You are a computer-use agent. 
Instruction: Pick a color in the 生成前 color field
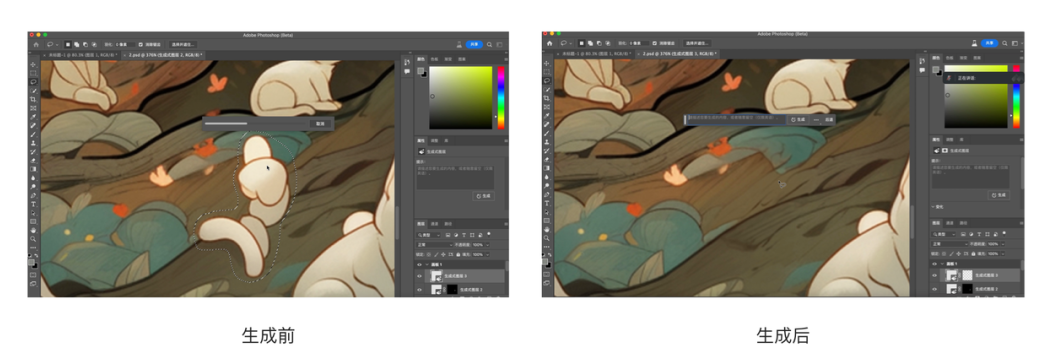[460, 97]
